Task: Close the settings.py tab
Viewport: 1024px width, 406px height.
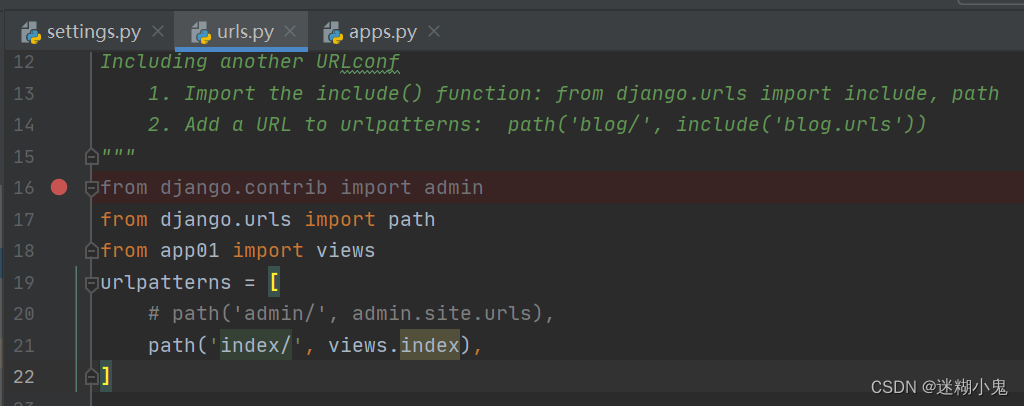Action: (158, 31)
